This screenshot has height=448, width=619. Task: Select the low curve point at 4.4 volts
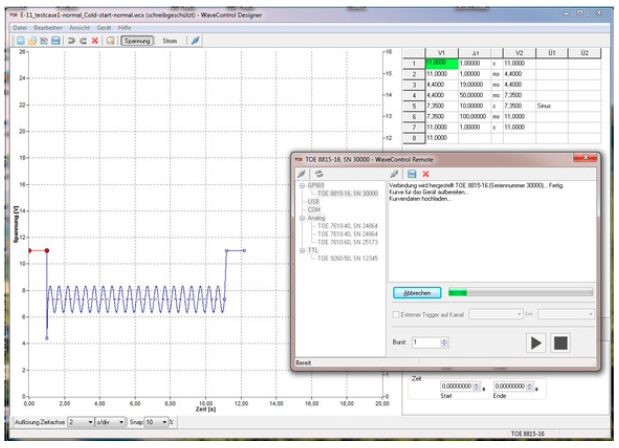(47, 338)
